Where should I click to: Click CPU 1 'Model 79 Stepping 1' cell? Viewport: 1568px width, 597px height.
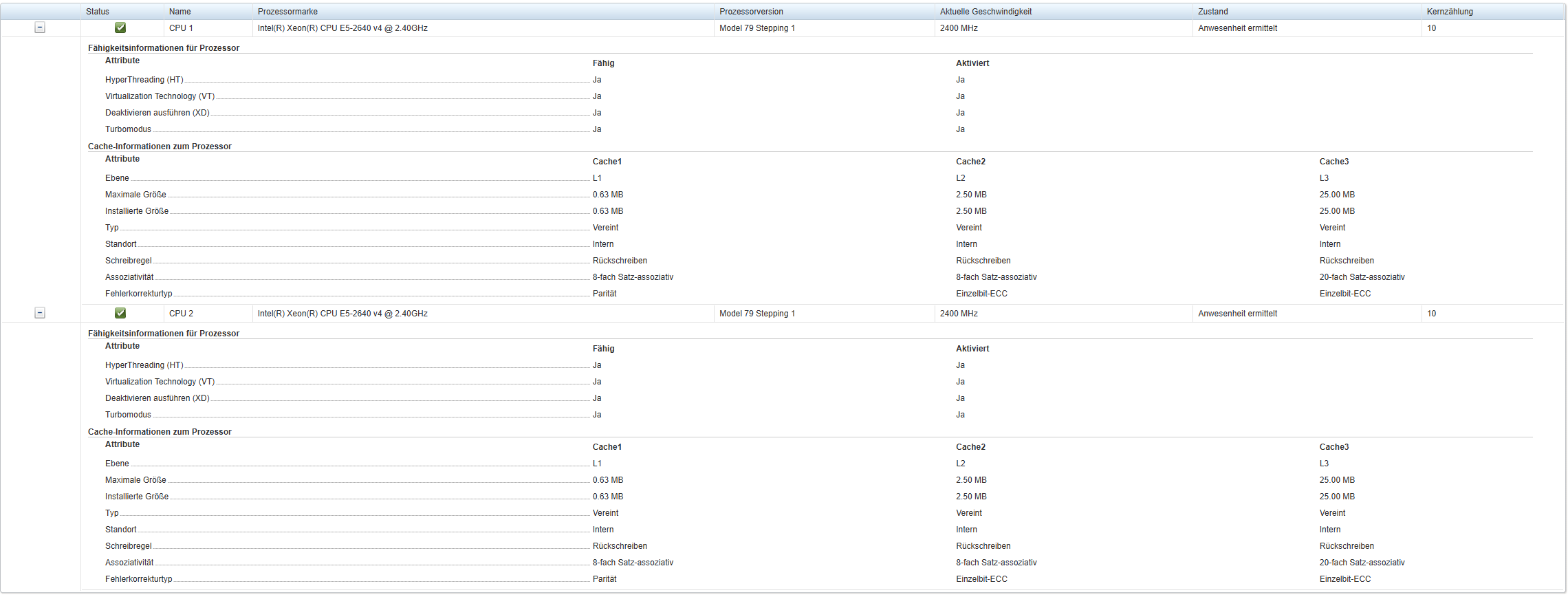click(757, 28)
